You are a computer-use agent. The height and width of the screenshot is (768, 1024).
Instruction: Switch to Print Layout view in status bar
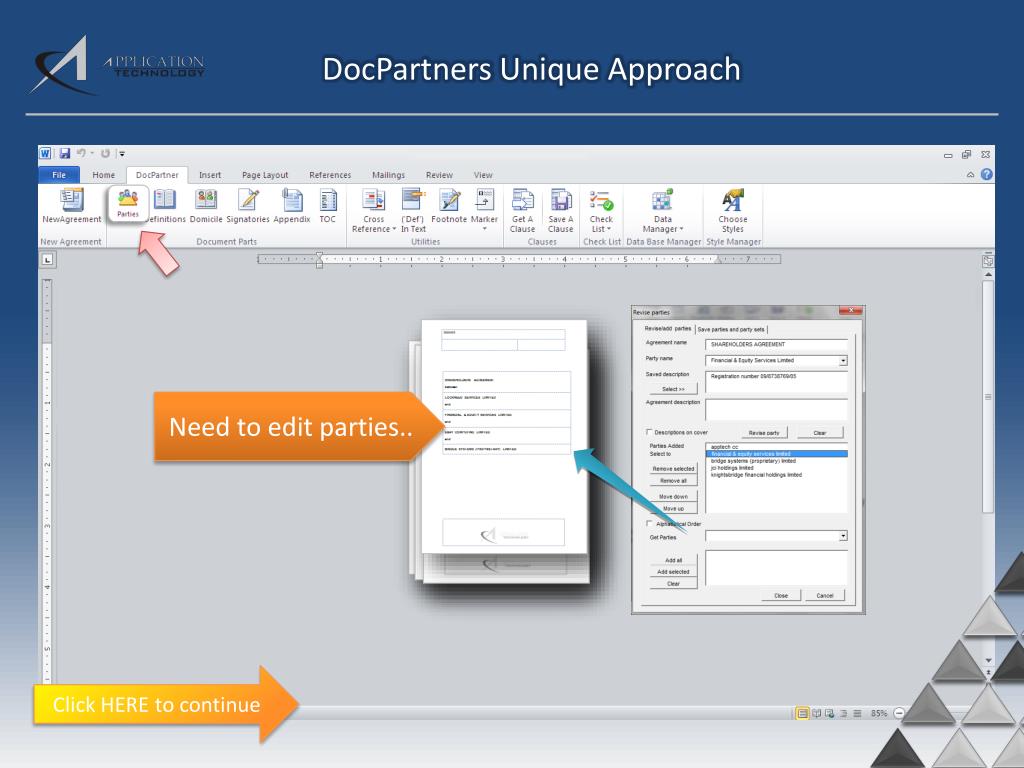pyautogui.click(x=803, y=713)
